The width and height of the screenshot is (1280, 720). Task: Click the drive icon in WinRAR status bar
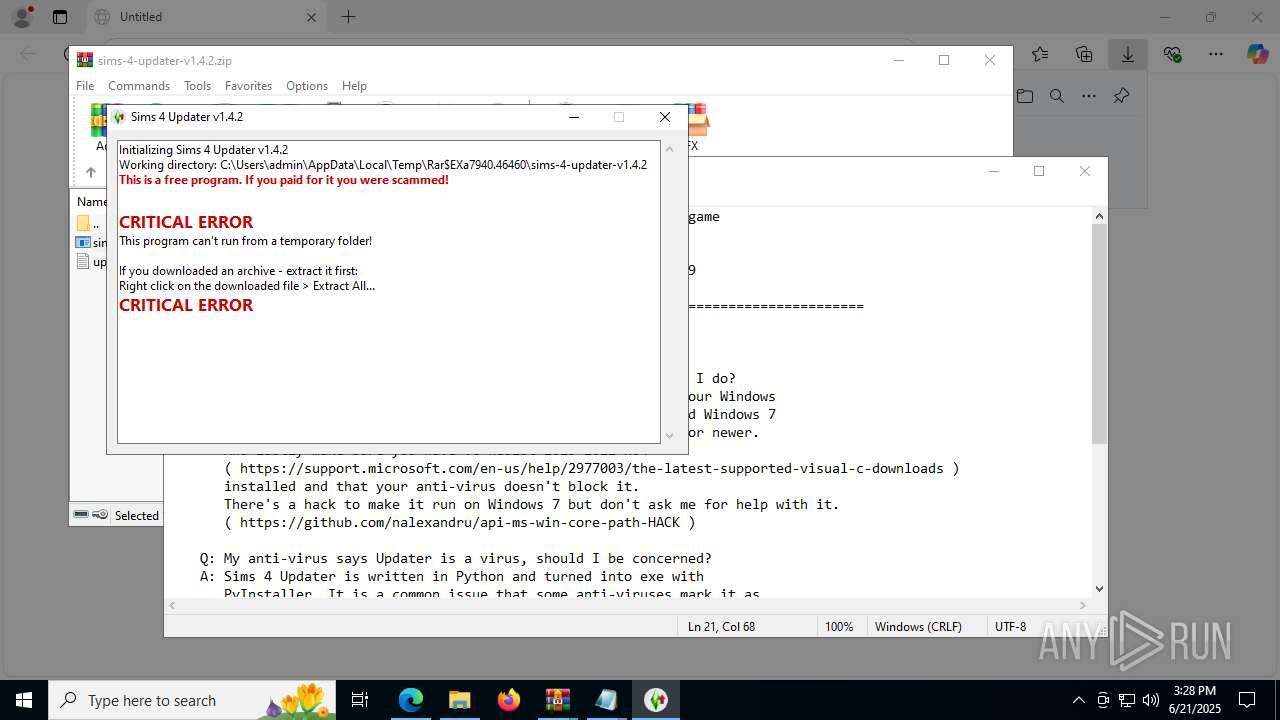point(82,515)
